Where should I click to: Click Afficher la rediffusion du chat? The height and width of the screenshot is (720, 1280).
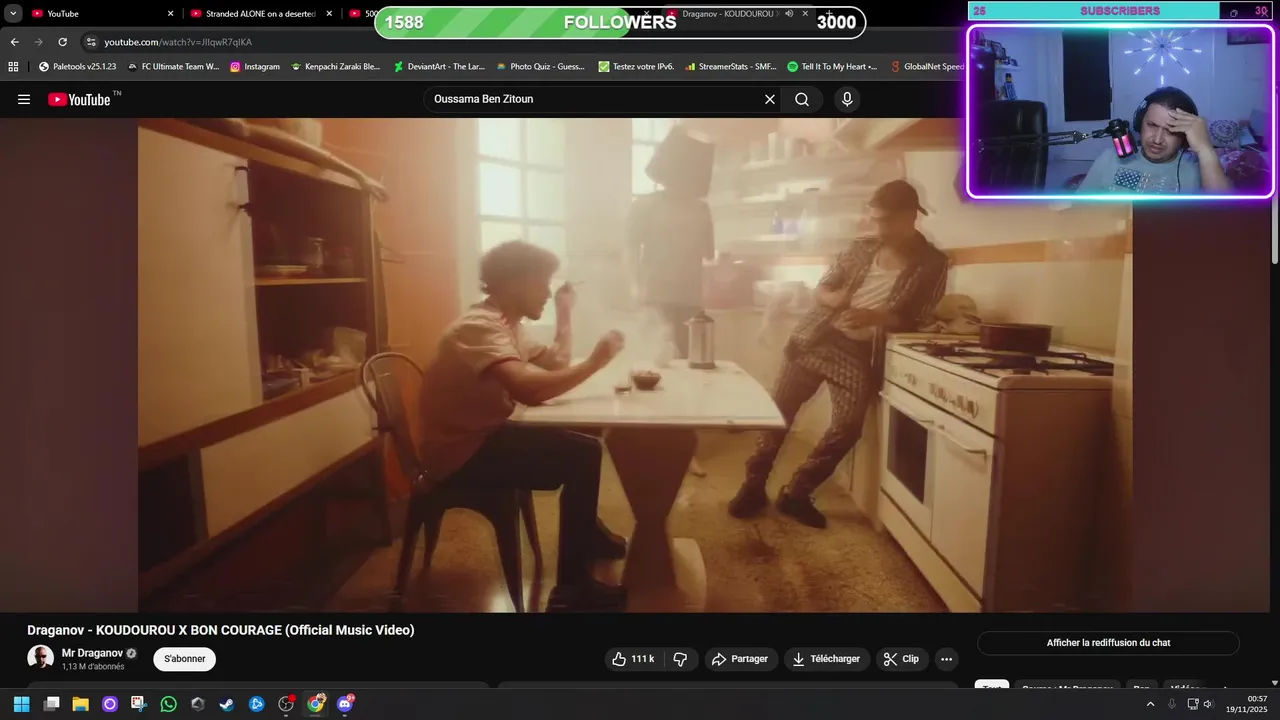1108,643
